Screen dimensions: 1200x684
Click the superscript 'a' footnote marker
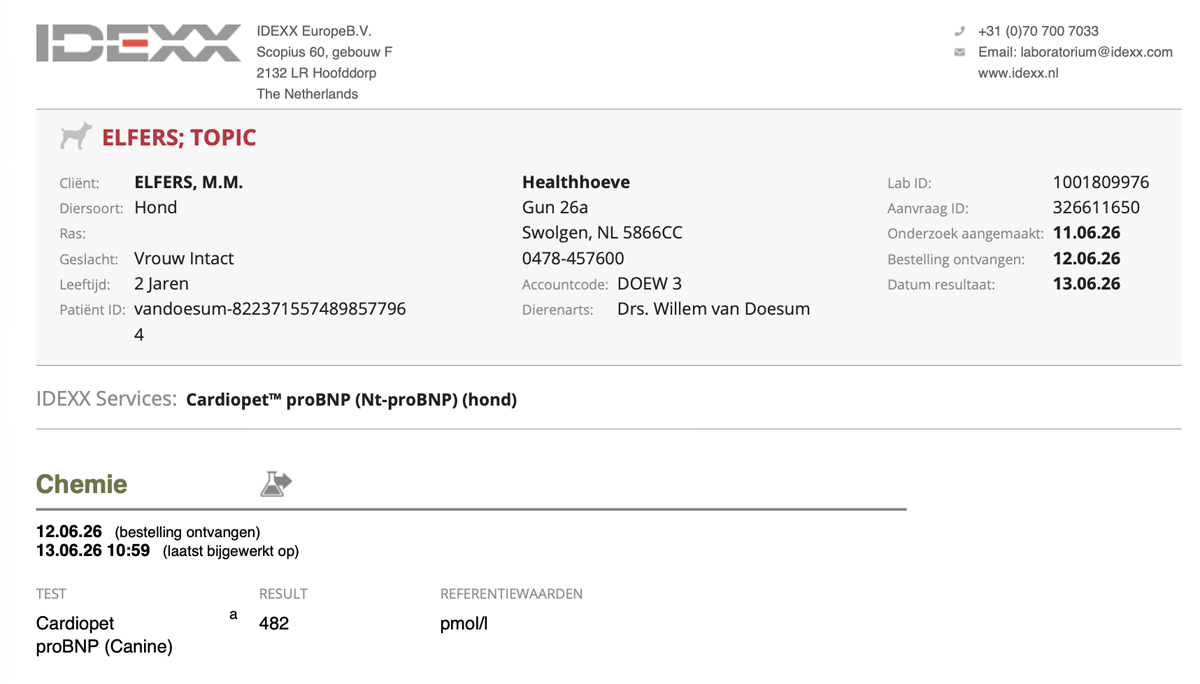tap(233, 614)
